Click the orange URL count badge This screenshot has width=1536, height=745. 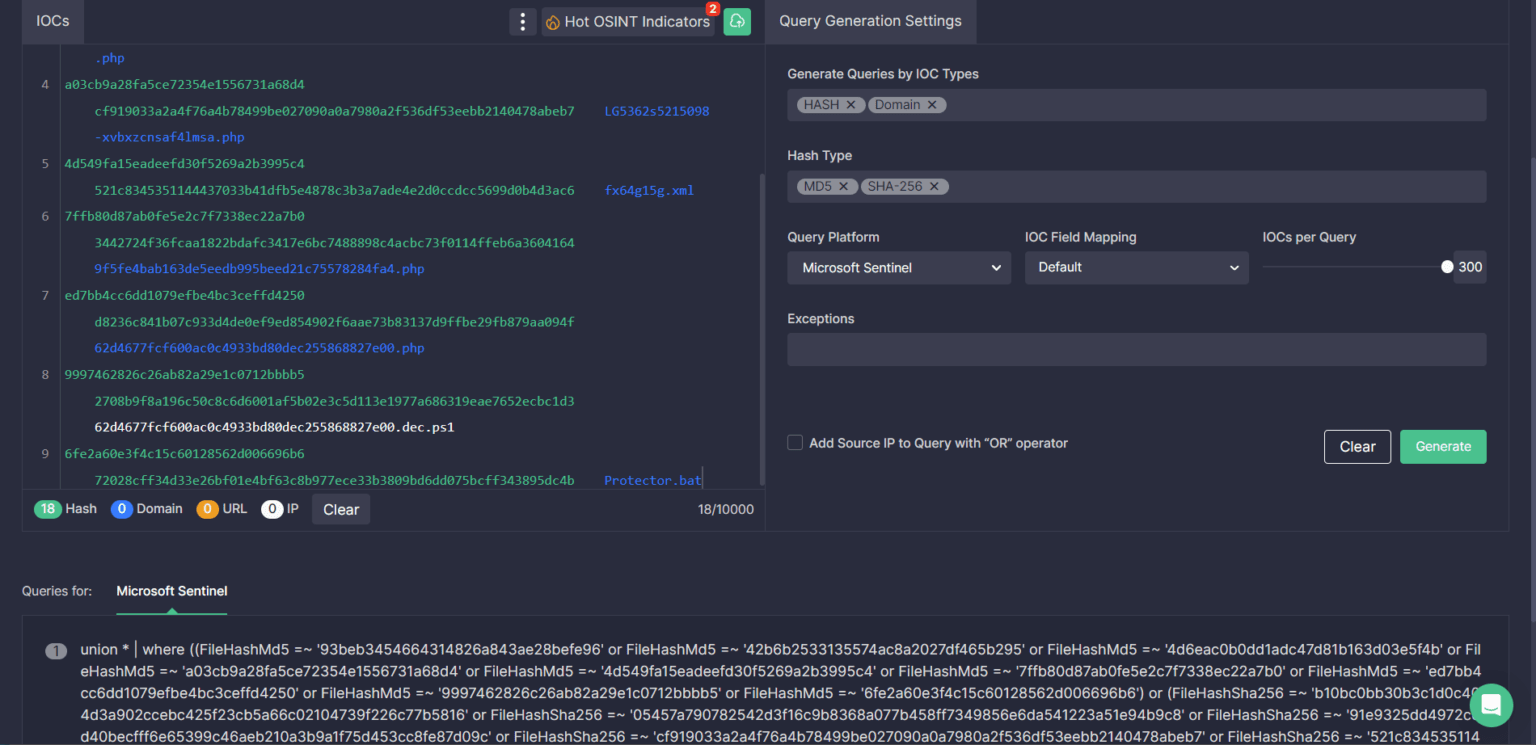coord(208,509)
